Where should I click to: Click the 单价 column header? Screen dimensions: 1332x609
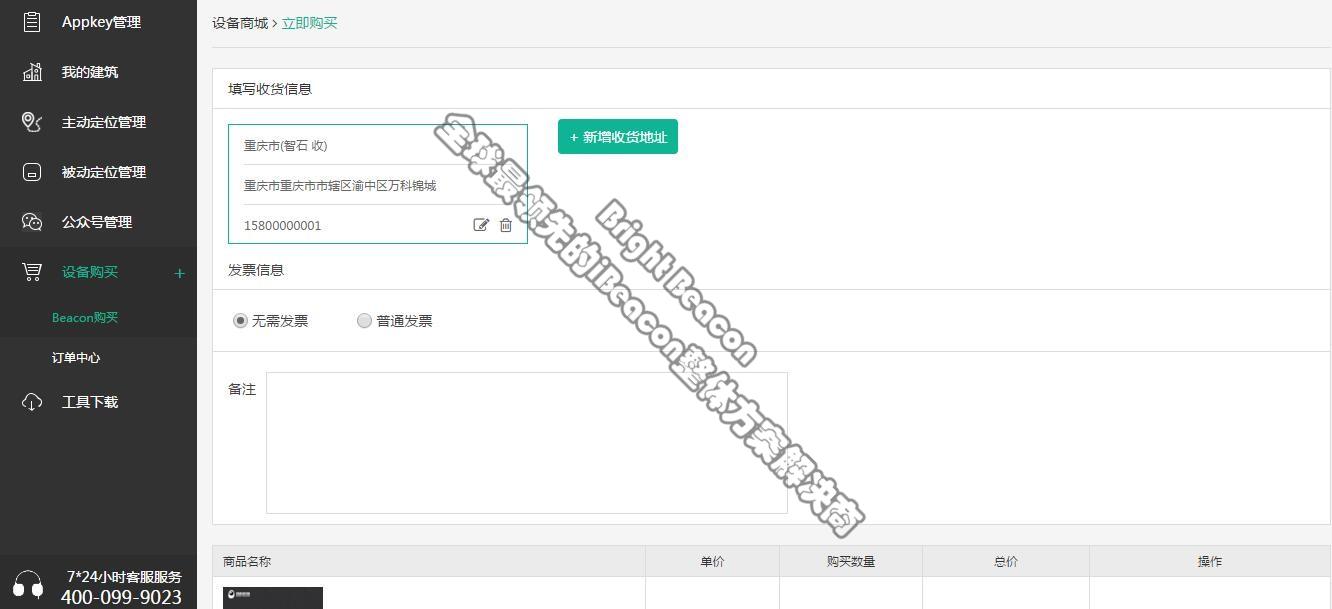coord(712,561)
